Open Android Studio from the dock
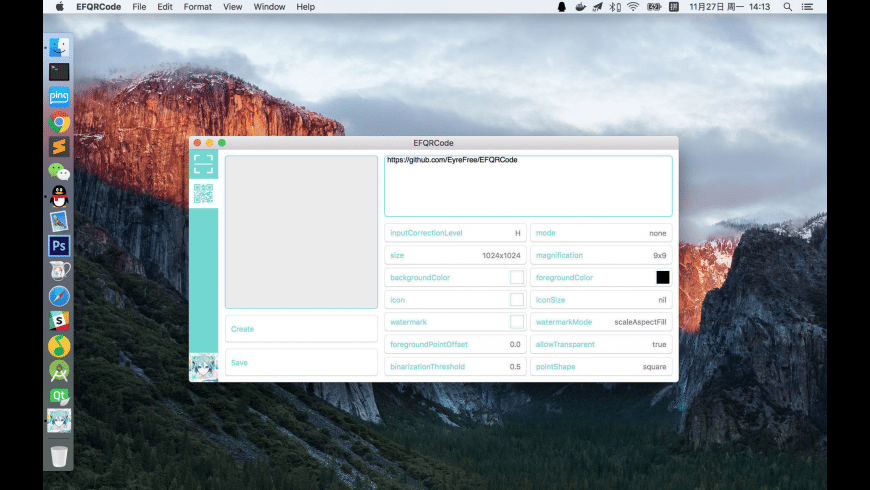870x490 pixels. click(x=59, y=371)
